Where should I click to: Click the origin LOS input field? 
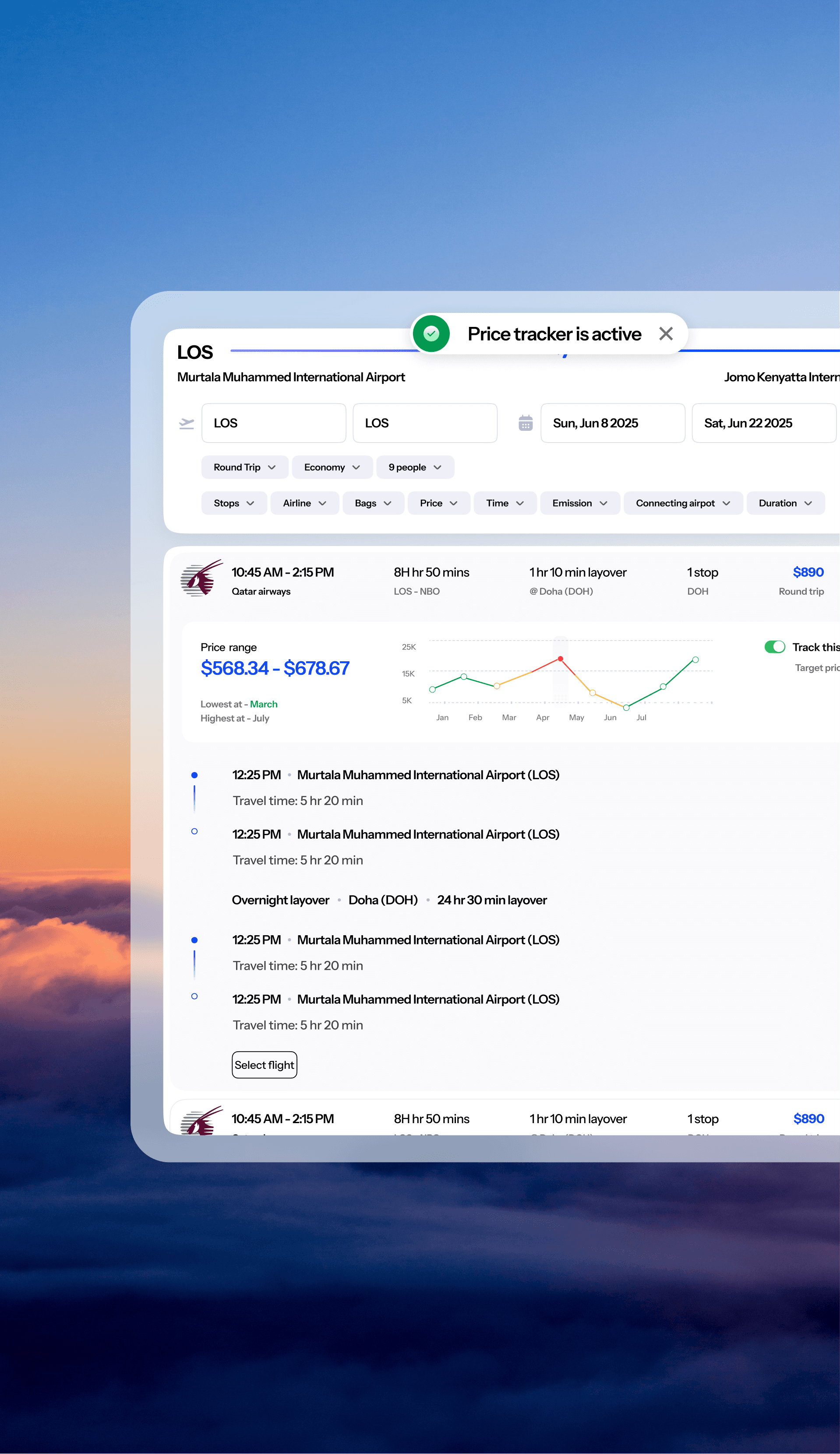273,423
